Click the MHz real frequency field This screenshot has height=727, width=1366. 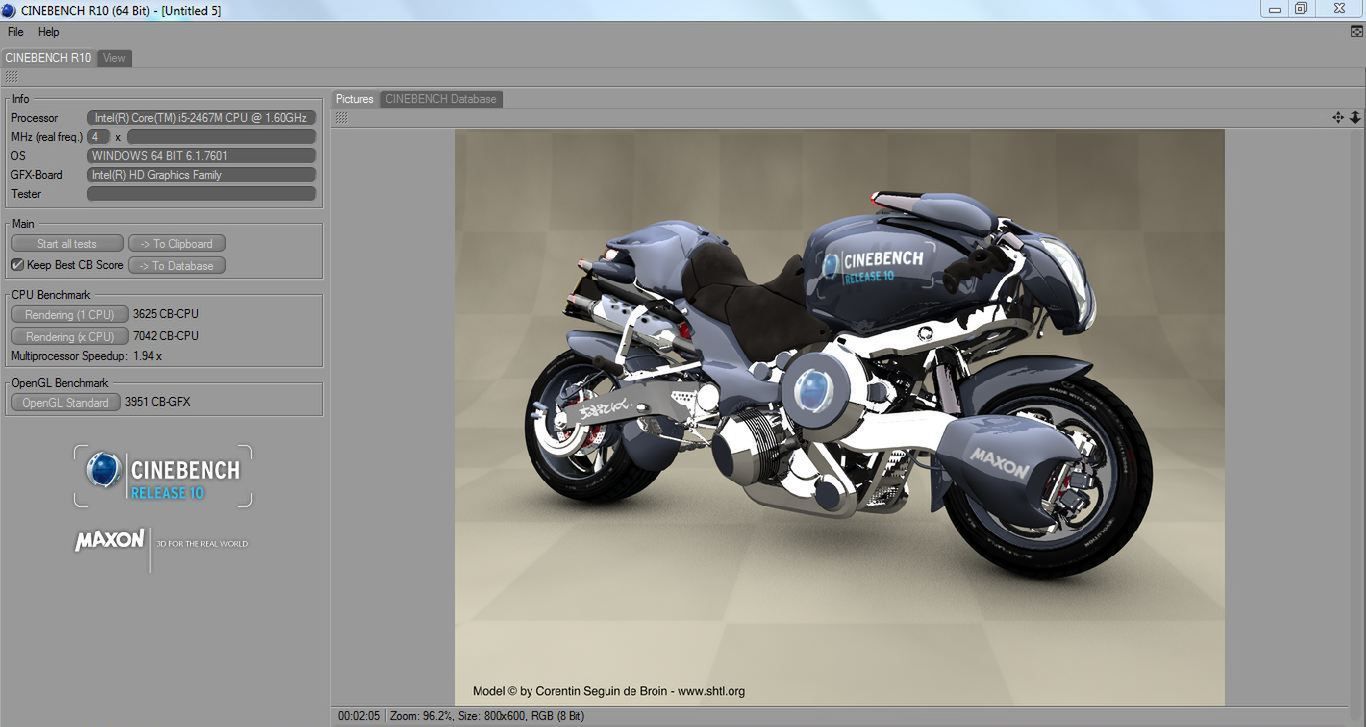coord(221,137)
